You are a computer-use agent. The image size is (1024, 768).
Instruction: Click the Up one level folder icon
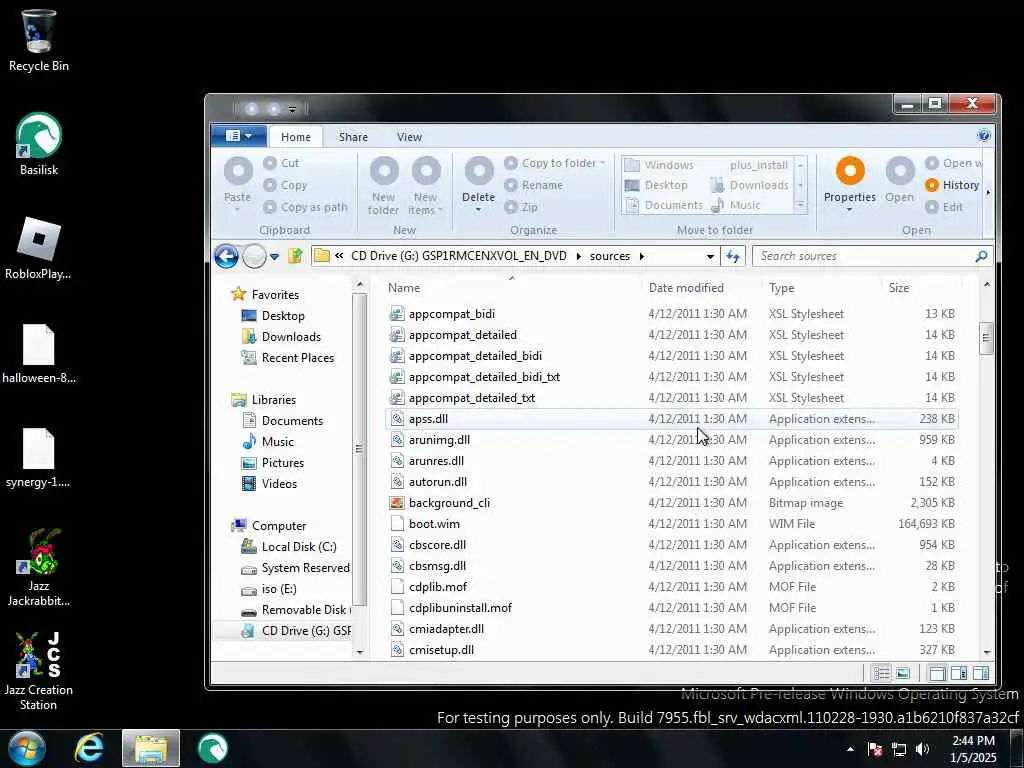click(x=295, y=256)
